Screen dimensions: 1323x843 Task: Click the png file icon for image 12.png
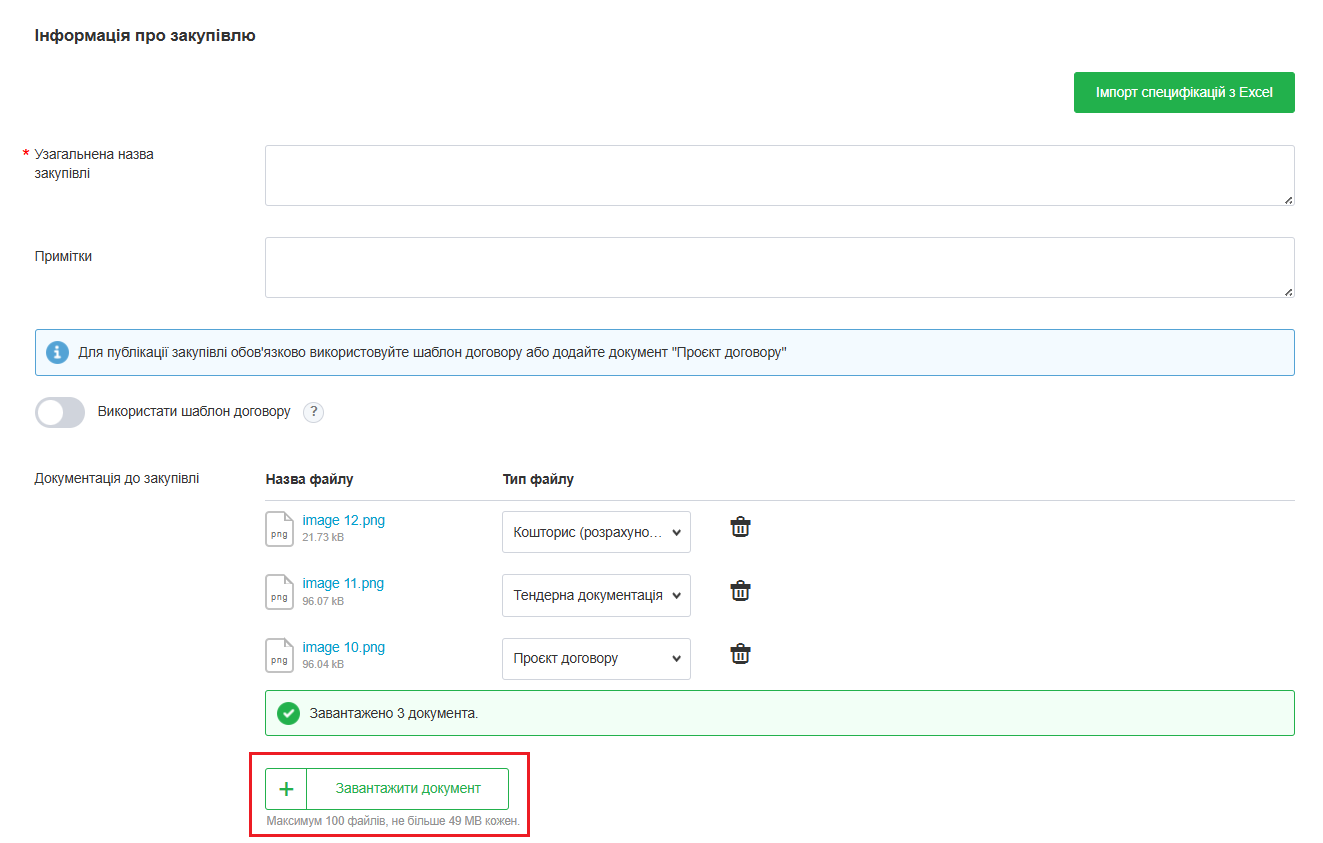point(280,529)
